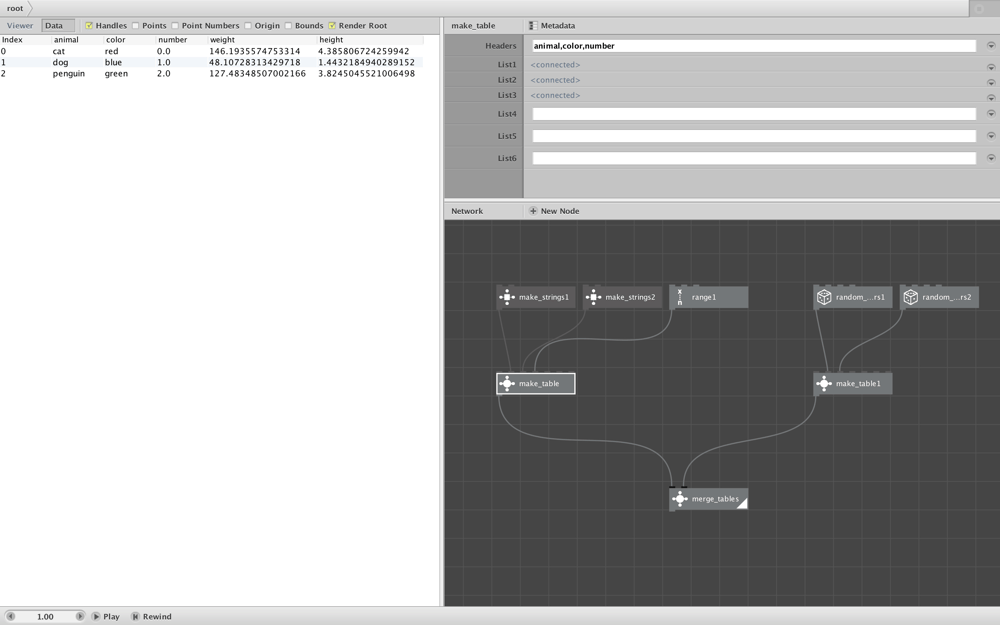Screen dimensions: 1000x625
Task: Enable the Point Numbers checkbox
Action: [x=175, y=26]
